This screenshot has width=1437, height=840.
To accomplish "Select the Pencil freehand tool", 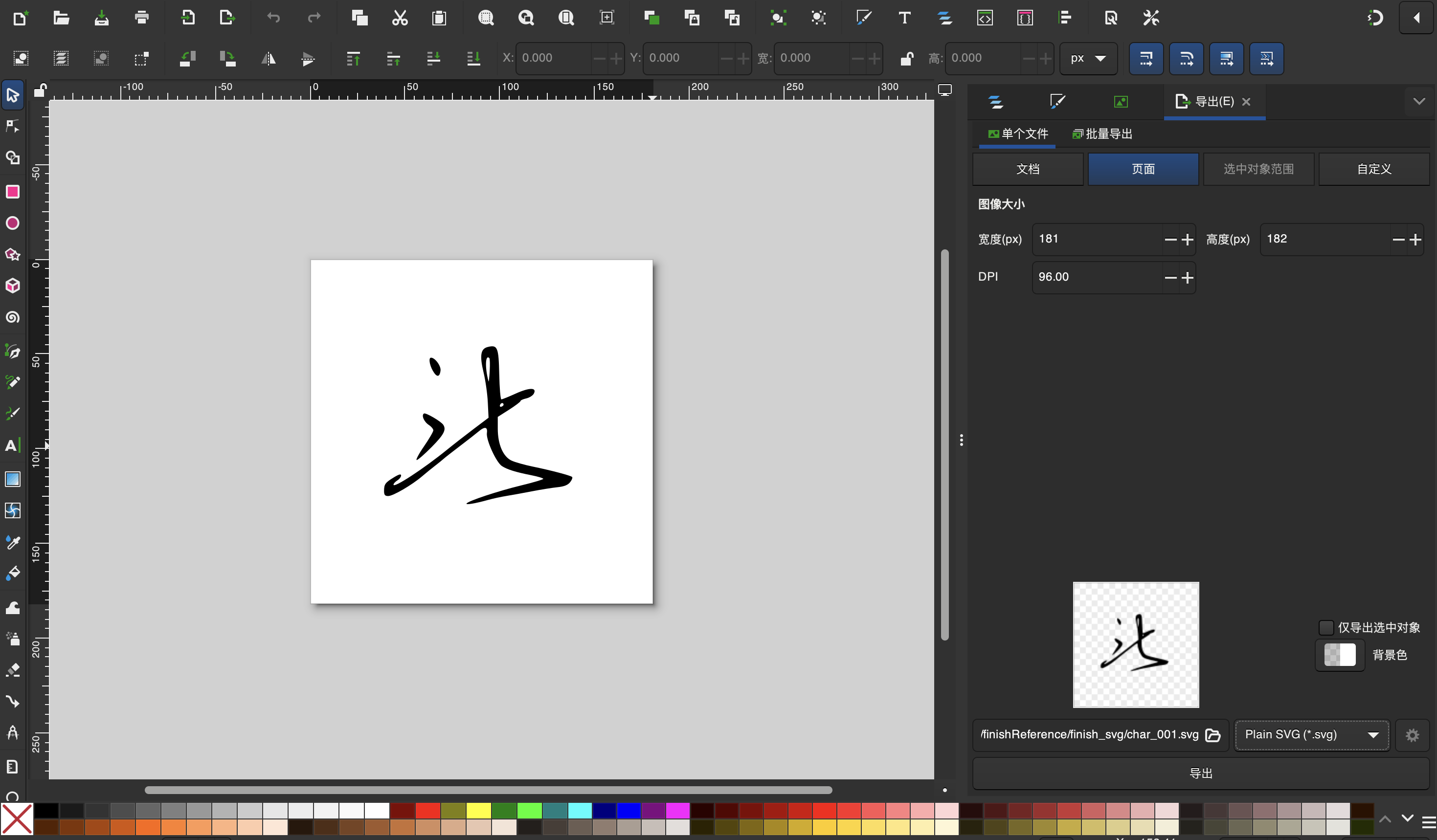I will coord(13,382).
